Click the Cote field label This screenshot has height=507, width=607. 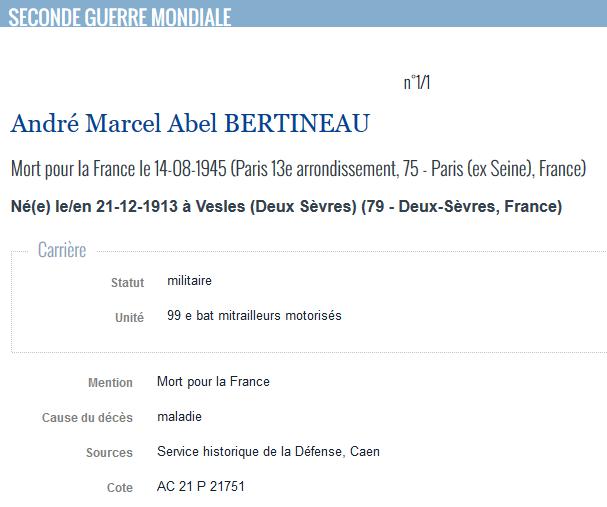(120, 488)
